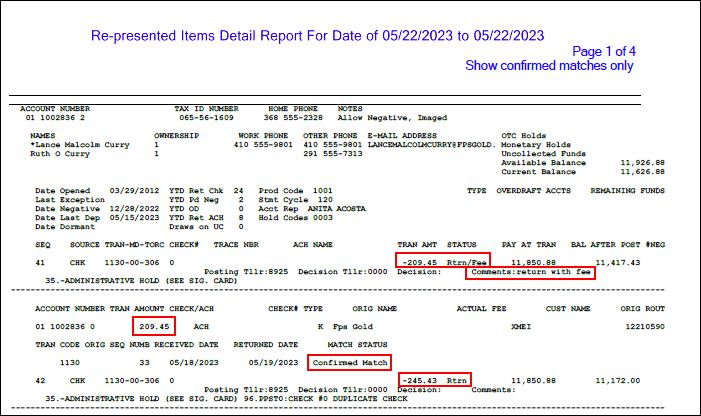701x416 pixels.
Task: Click originator name Fps Gold
Action: pos(353,327)
